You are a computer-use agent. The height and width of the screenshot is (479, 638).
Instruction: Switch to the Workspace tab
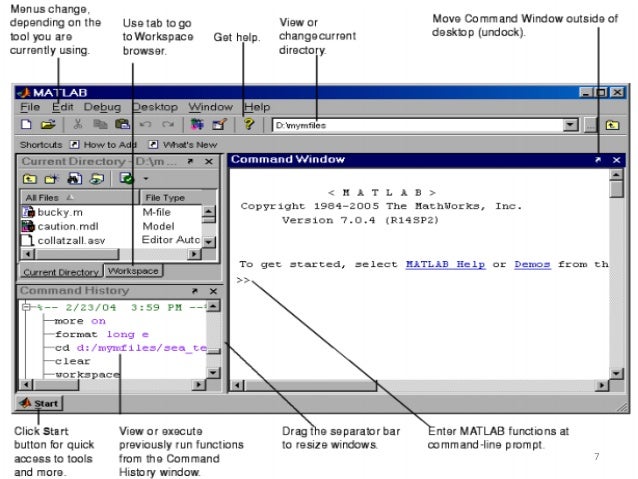[133, 271]
